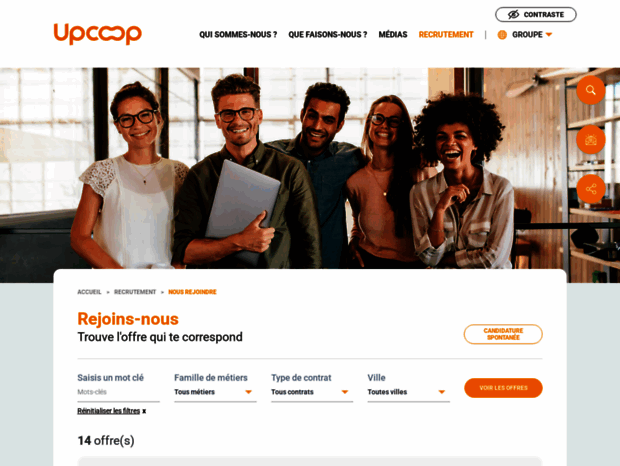The height and width of the screenshot is (466, 620).
Task: Open the orange search magnifier button
Action: pyautogui.click(x=591, y=90)
